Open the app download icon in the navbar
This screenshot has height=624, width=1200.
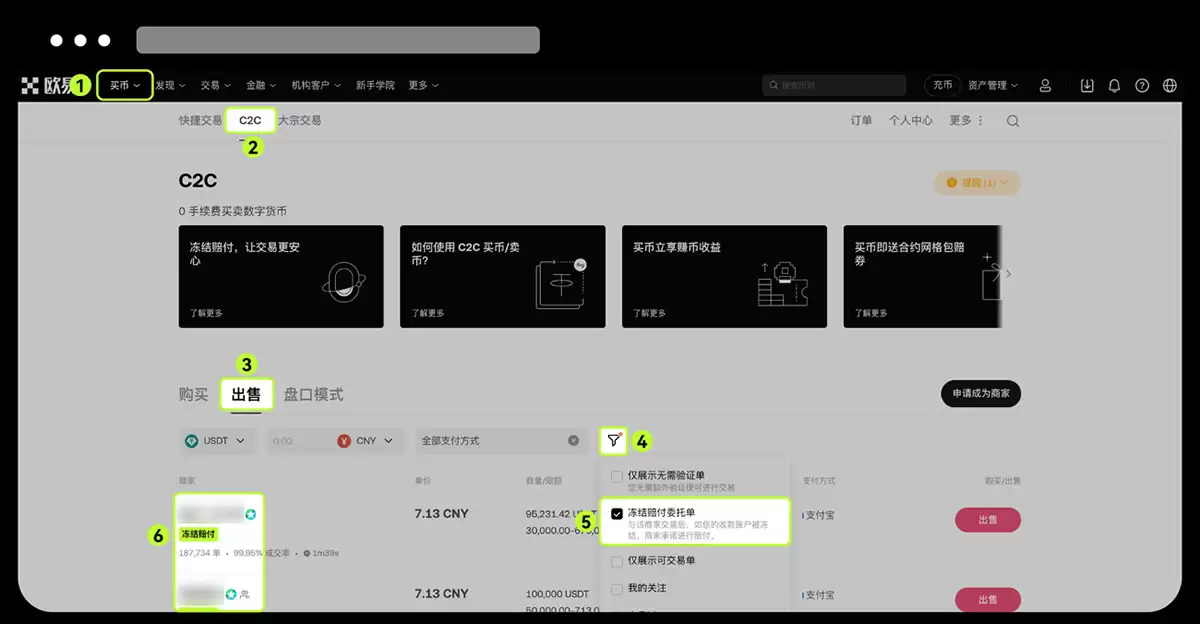click(1086, 85)
